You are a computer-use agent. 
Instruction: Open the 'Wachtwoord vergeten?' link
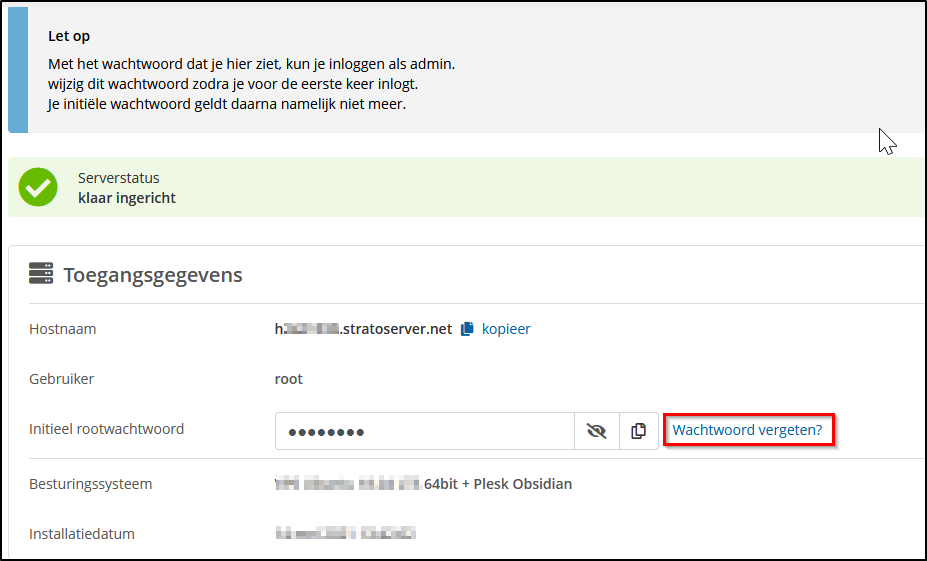tap(747, 430)
